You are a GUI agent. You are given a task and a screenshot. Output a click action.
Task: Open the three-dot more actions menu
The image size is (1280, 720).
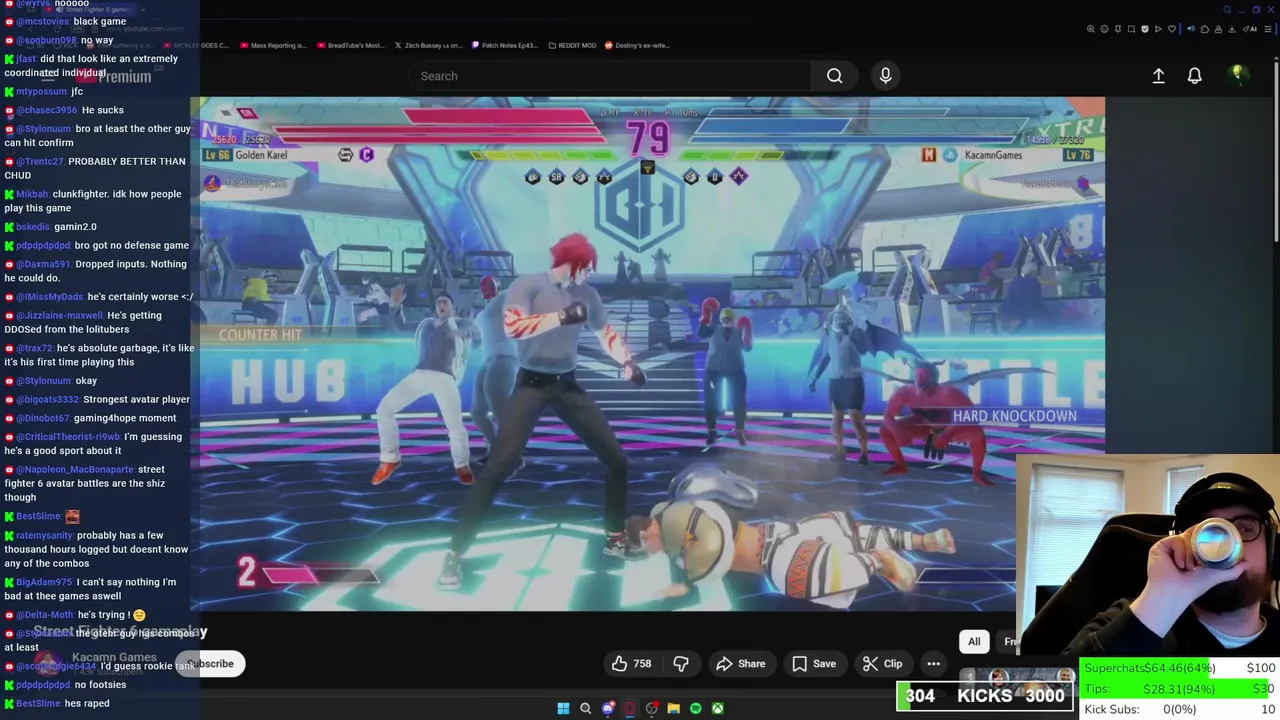(933, 663)
